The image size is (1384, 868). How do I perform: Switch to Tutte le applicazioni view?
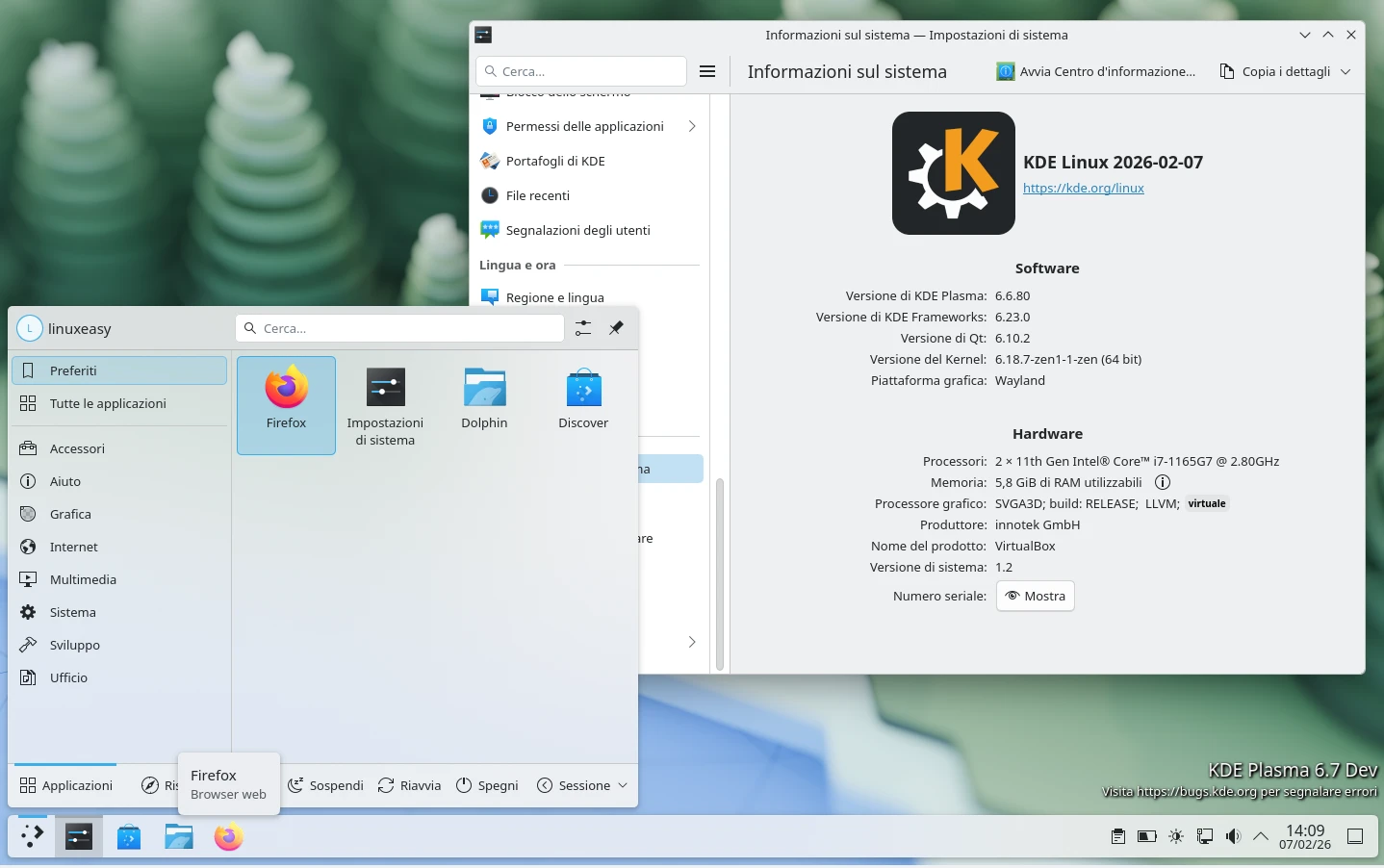pos(106,403)
